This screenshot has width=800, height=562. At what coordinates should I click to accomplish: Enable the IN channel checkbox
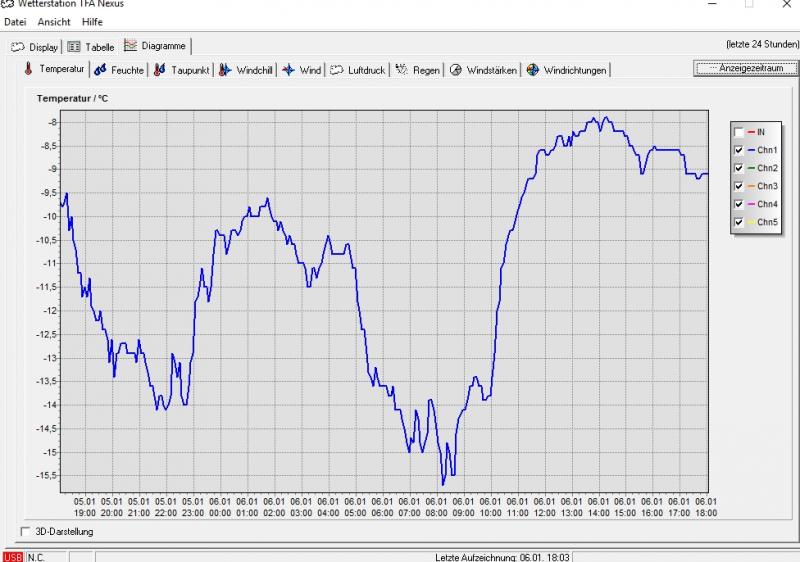(739, 132)
